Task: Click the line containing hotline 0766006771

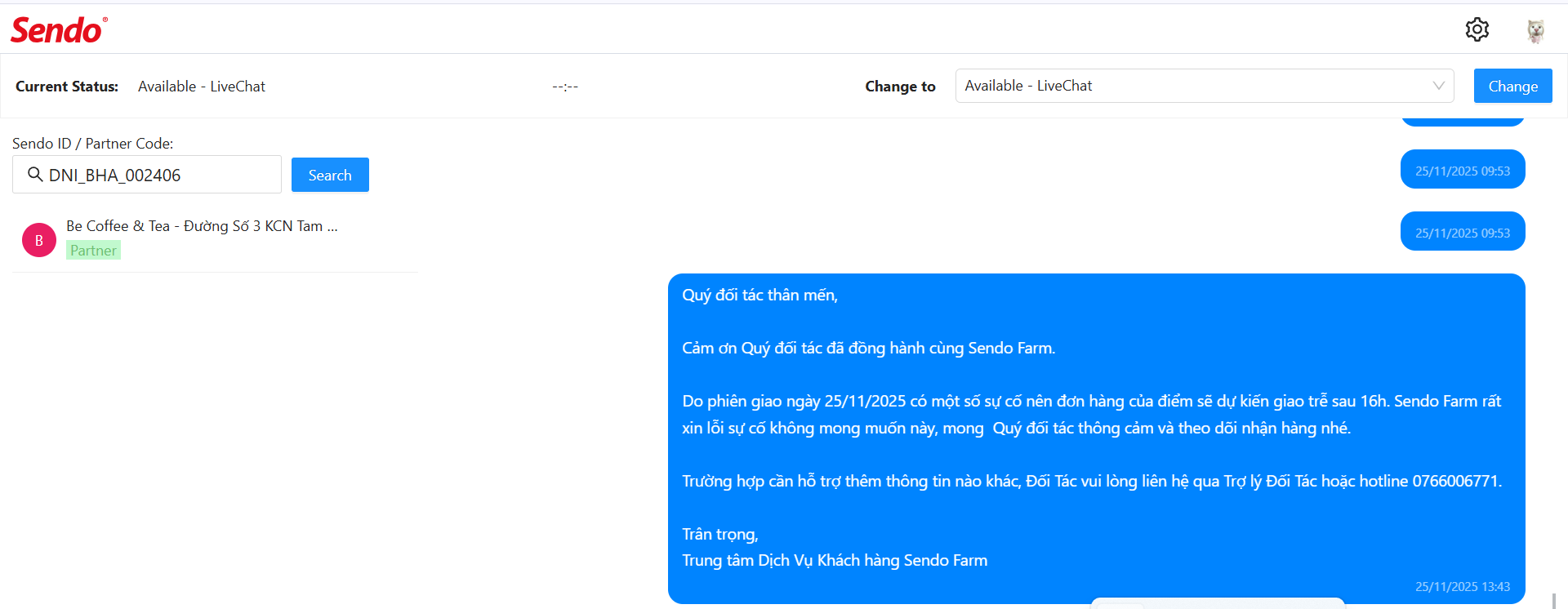Action: (1092, 481)
